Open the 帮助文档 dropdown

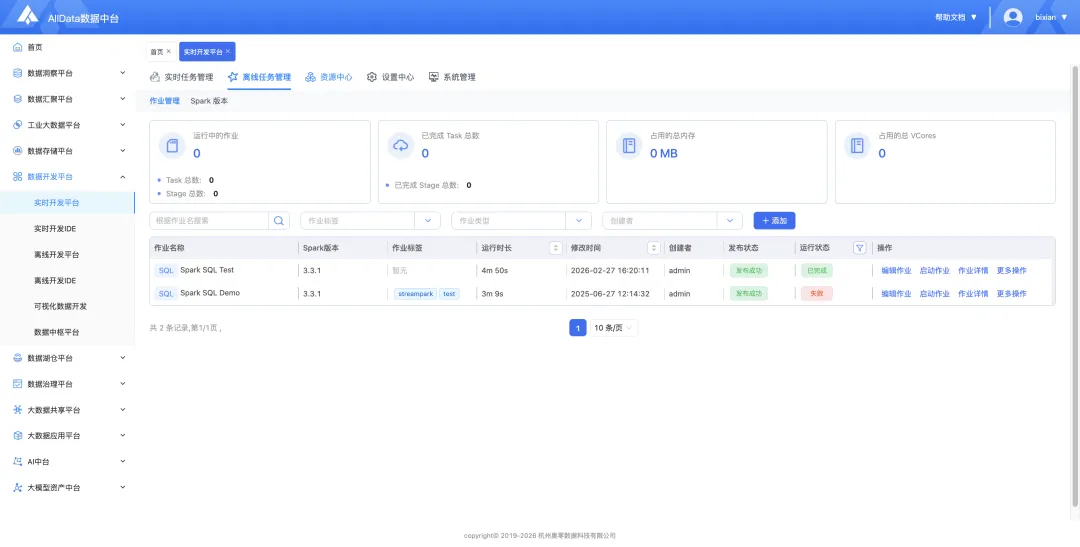[956, 17]
